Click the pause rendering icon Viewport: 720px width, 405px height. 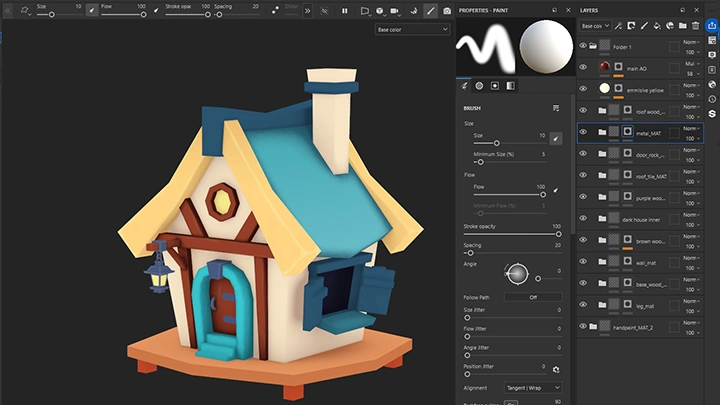[x=345, y=11]
